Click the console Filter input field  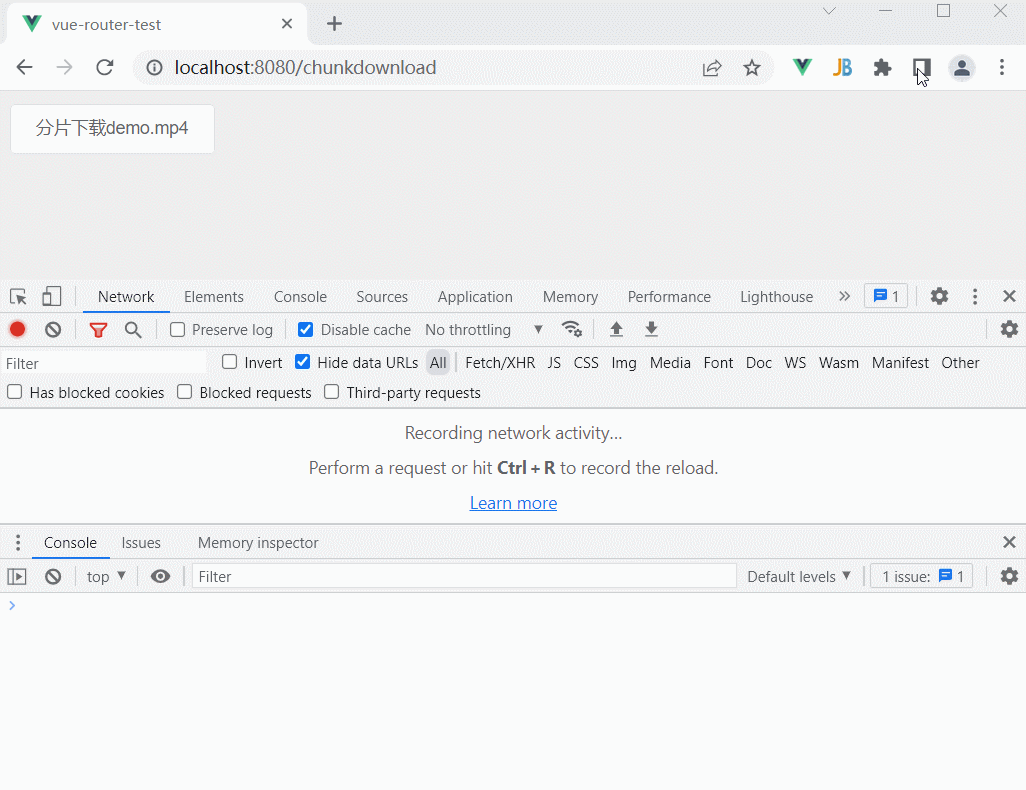[464, 577]
